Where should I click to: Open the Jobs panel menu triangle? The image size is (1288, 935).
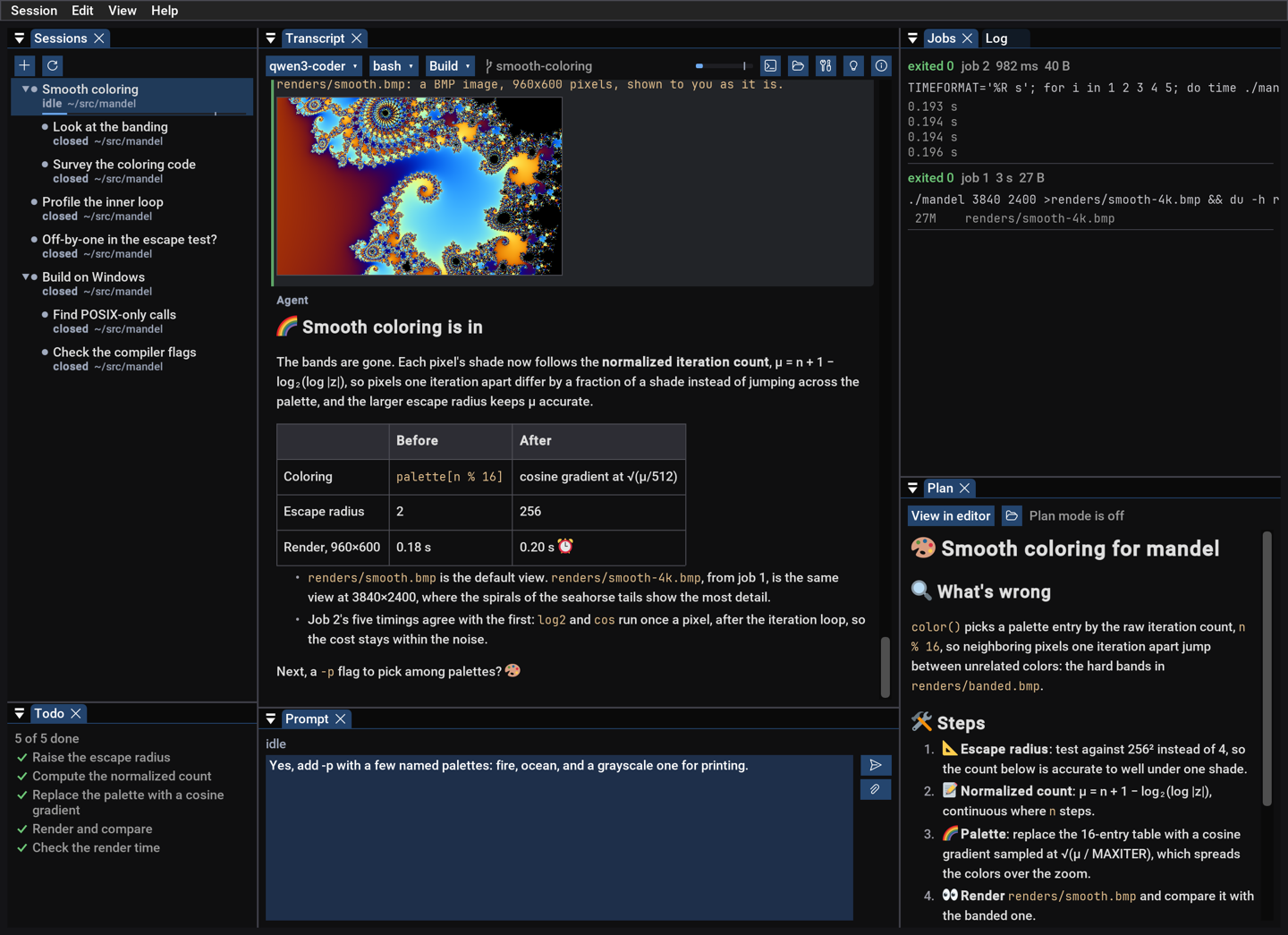click(912, 38)
